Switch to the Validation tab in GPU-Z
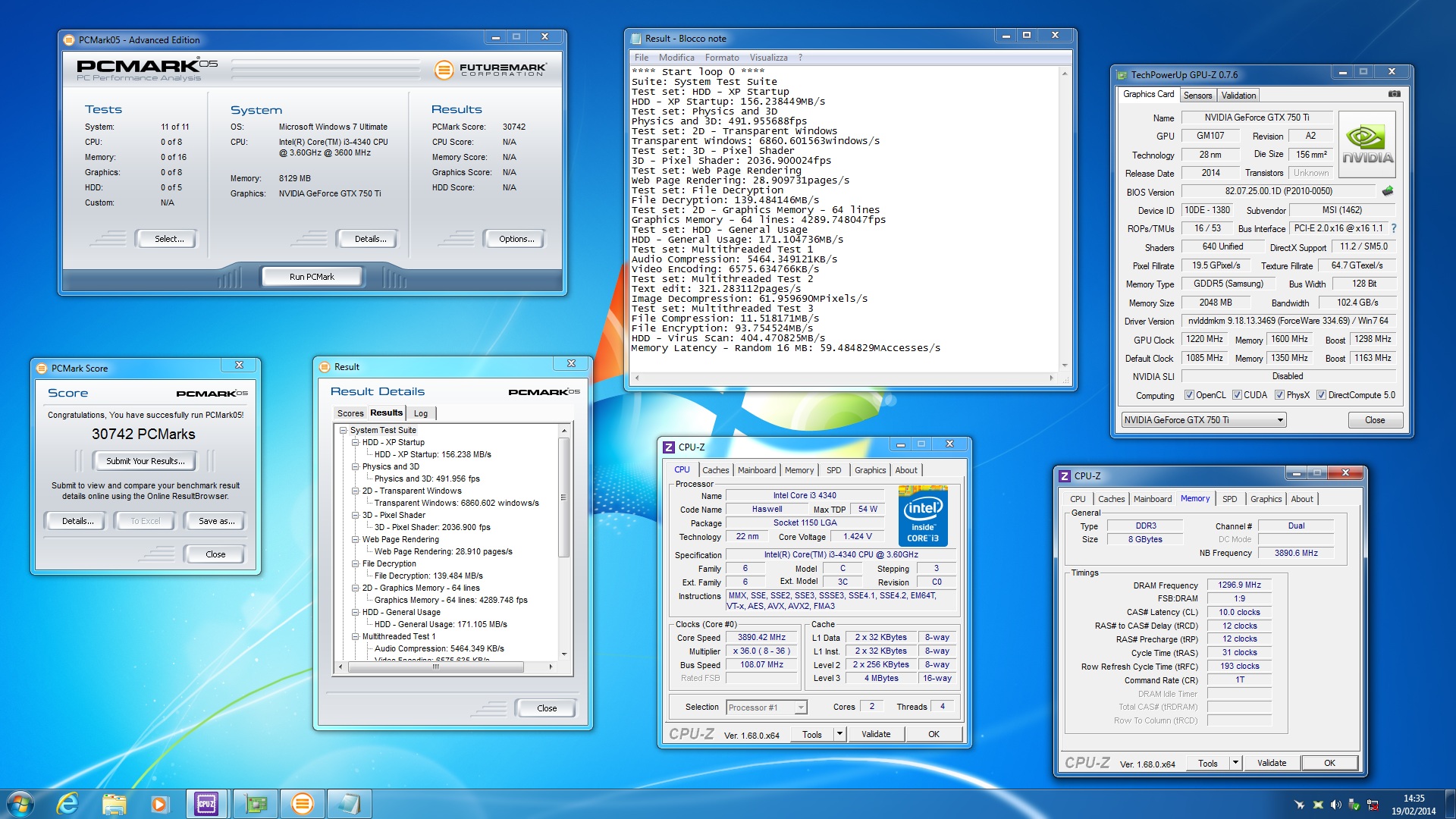1456x819 pixels. click(1238, 96)
